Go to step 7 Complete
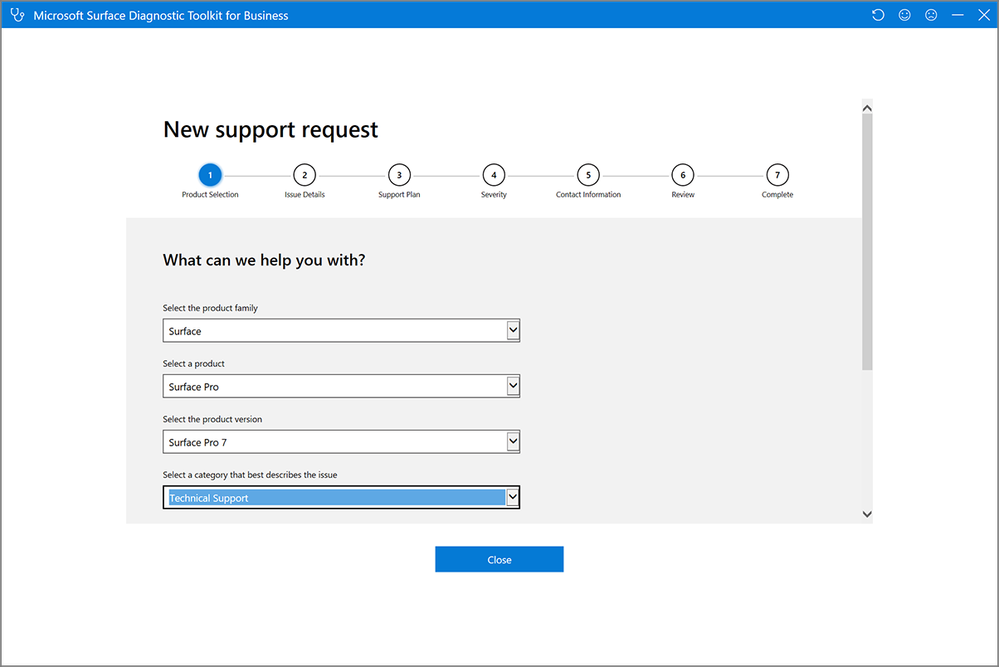Screen dimensions: 999x667 777,175
